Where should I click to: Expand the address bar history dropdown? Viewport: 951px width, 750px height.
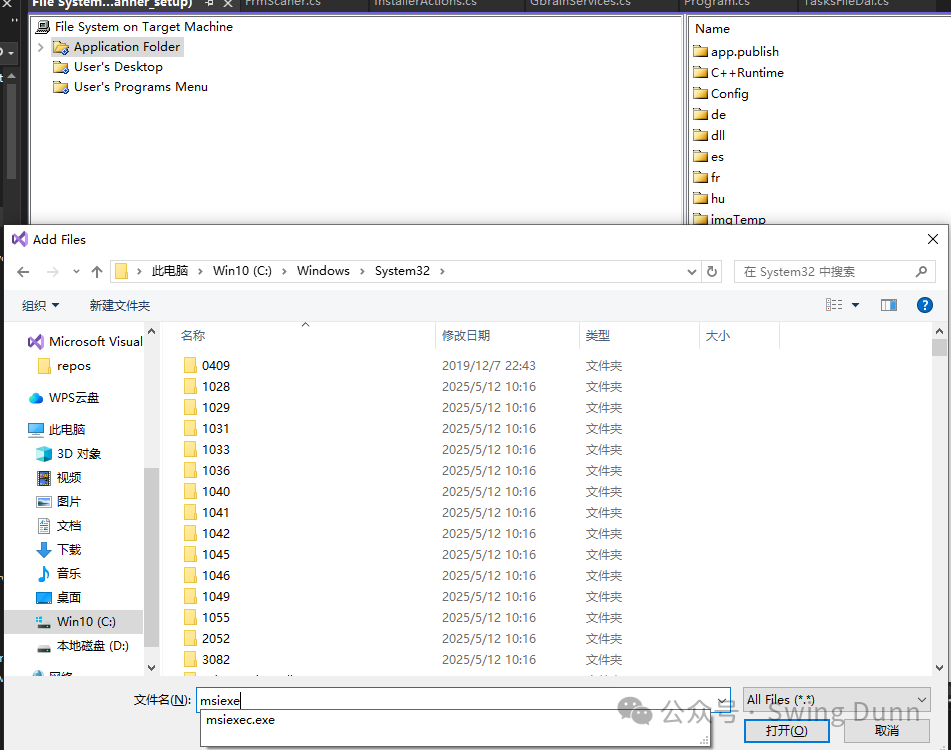[692, 270]
